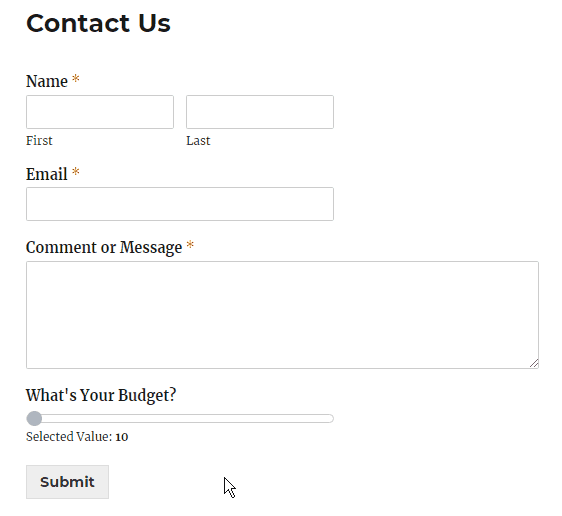
Task: Click the "Last" sublabel under name
Action: tap(198, 140)
